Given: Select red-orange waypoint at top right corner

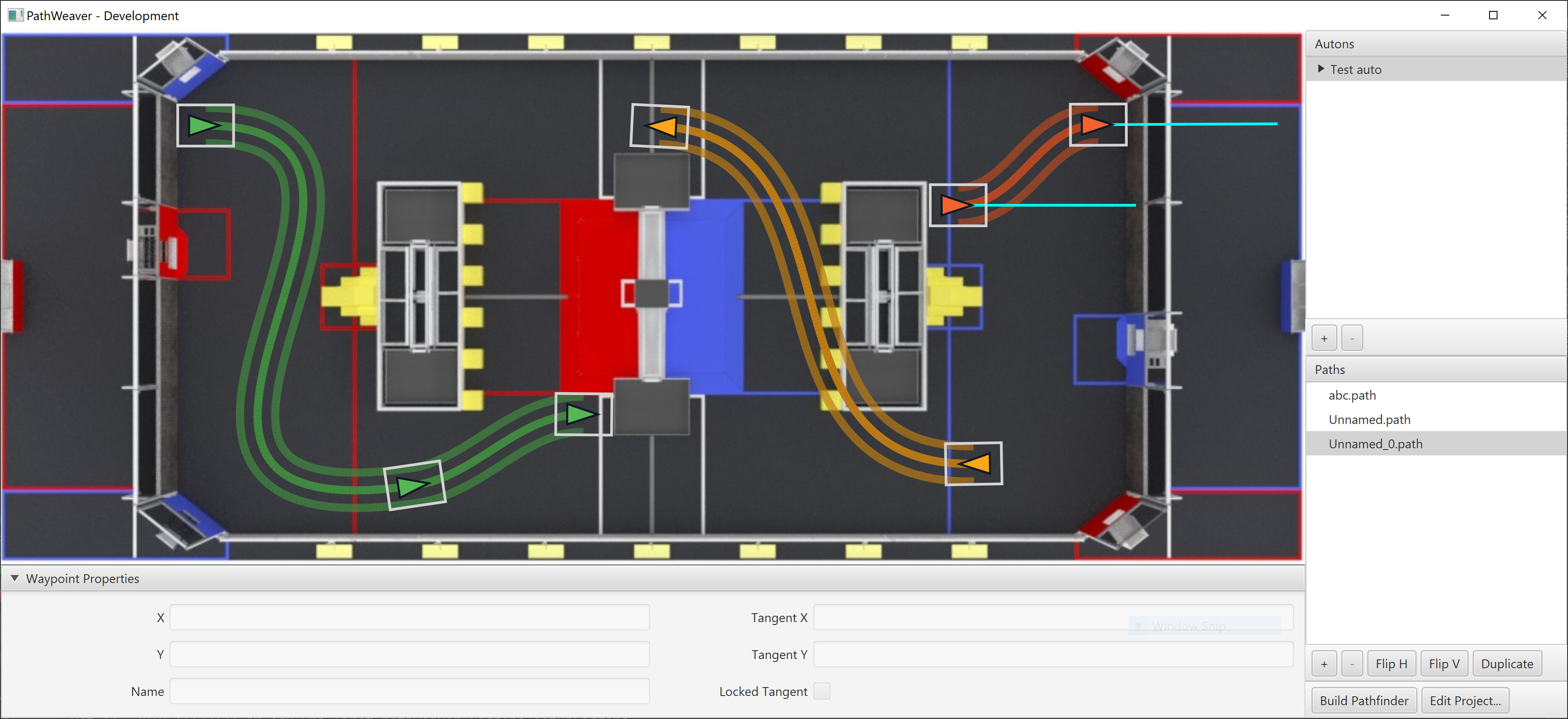Looking at the screenshot, I should click(x=1098, y=125).
